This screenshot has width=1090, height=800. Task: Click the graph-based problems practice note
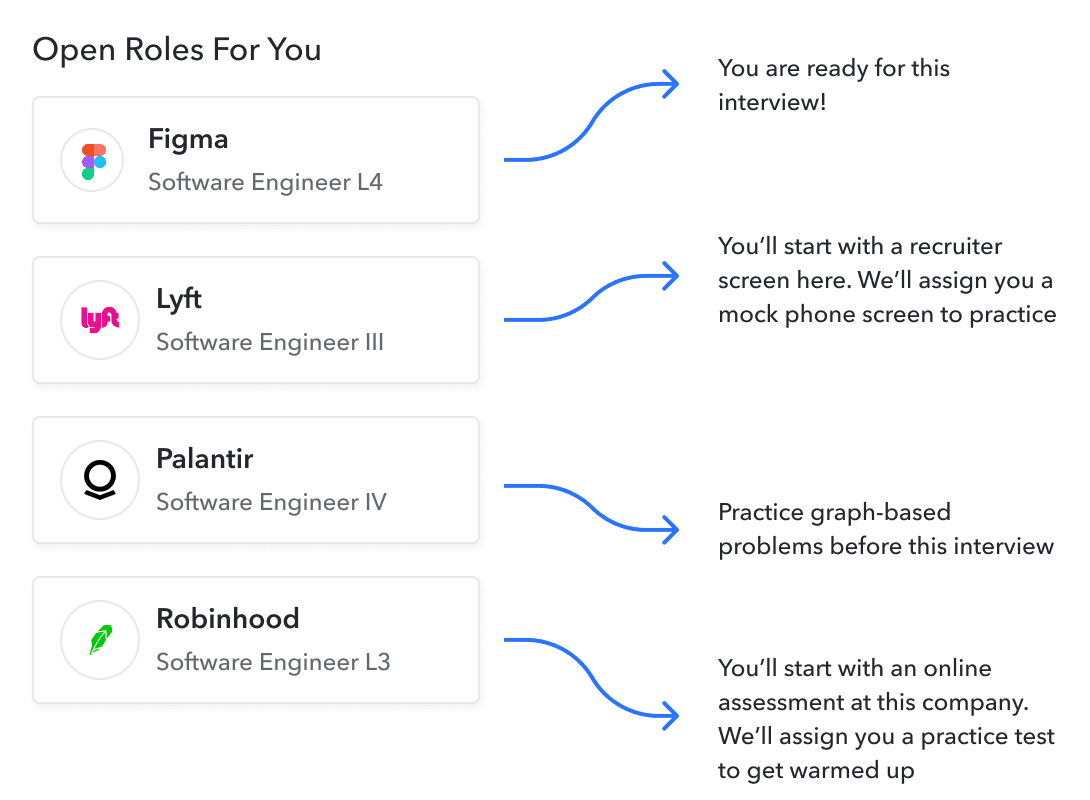pyautogui.click(x=886, y=529)
